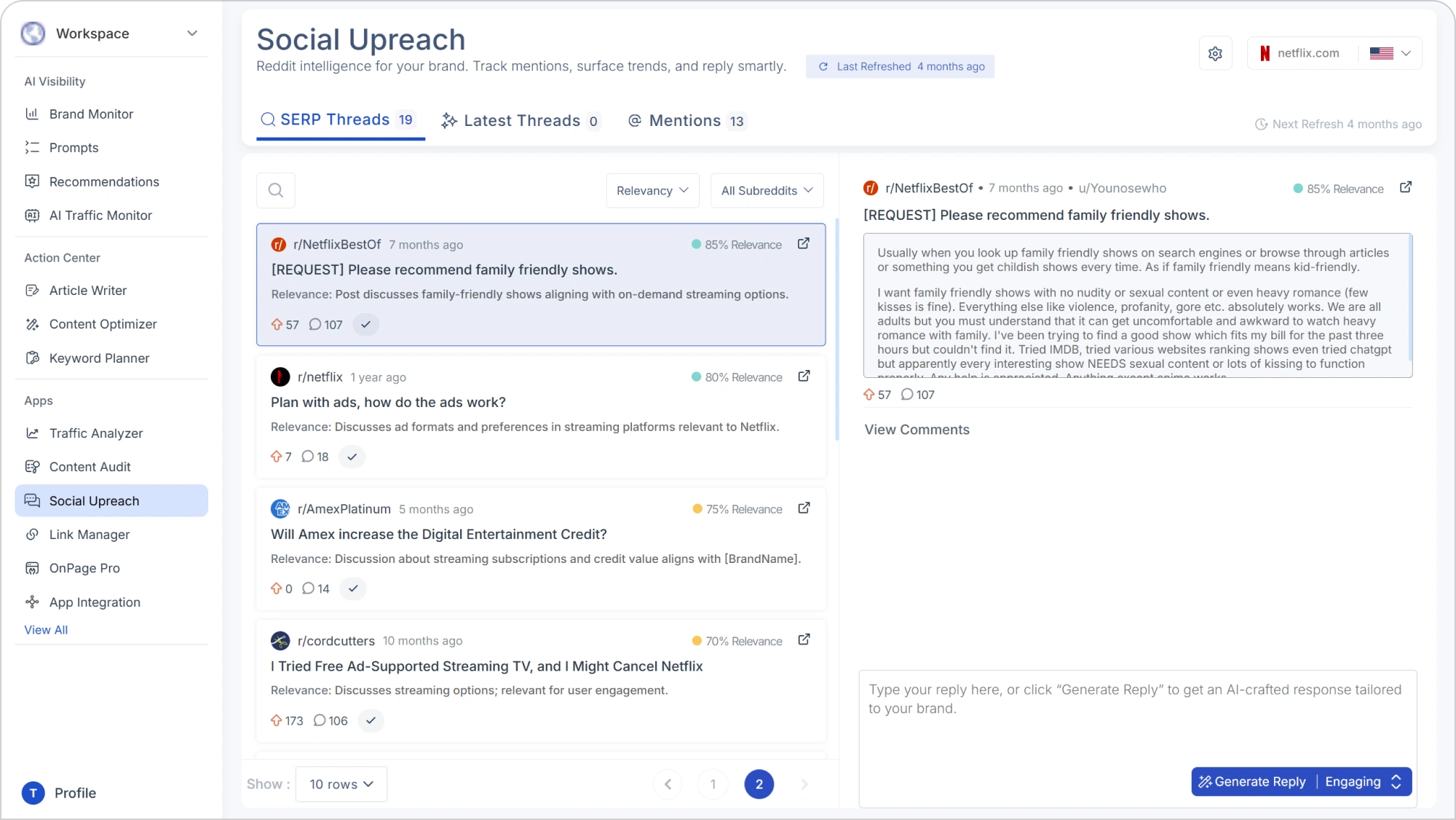Open the 10 rows per page dropdown
The image size is (1456, 820).
click(x=341, y=784)
